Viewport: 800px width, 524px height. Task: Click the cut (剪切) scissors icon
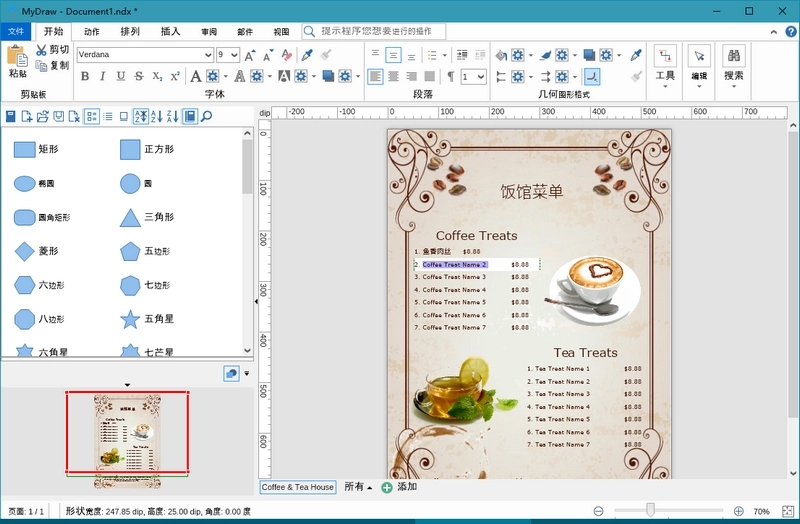click(41, 50)
